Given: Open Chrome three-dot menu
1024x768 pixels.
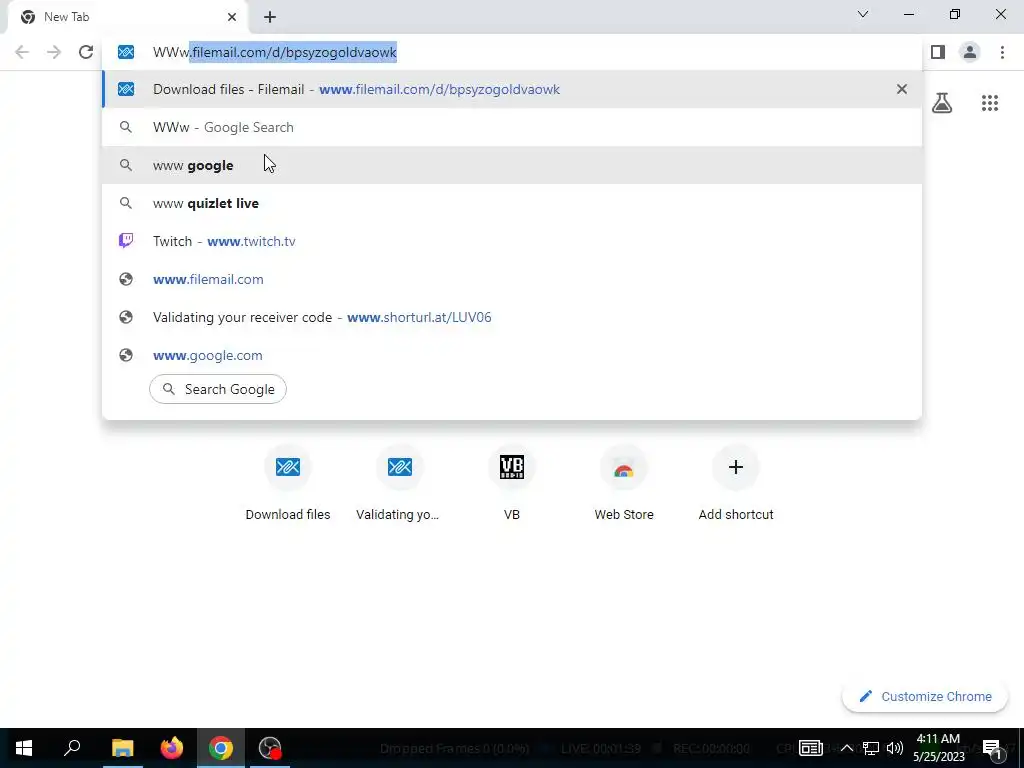Looking at the screenshot, I should coord(1002,52).
